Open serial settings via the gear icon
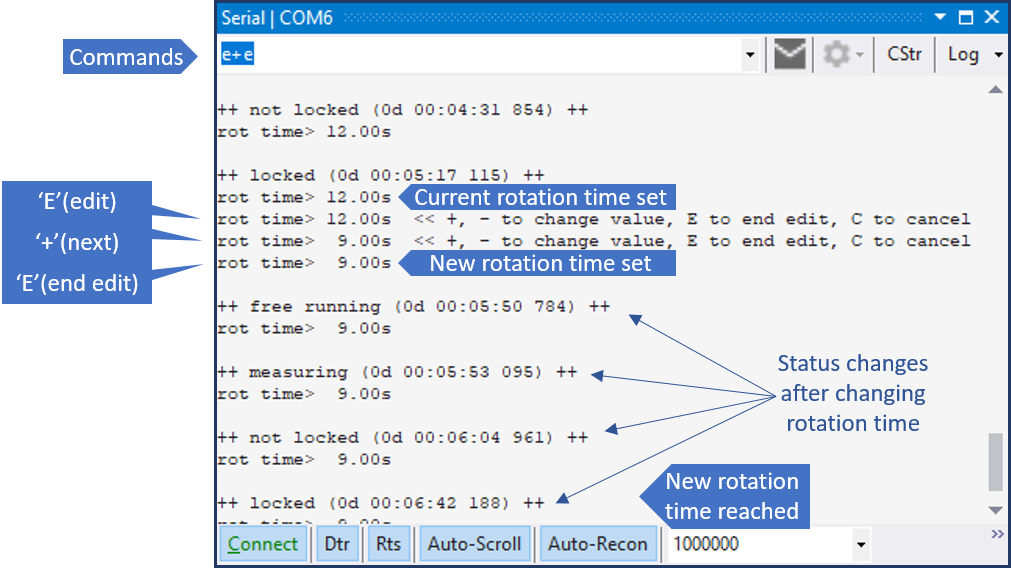The image size is (1011, 568). coord(836,54)
